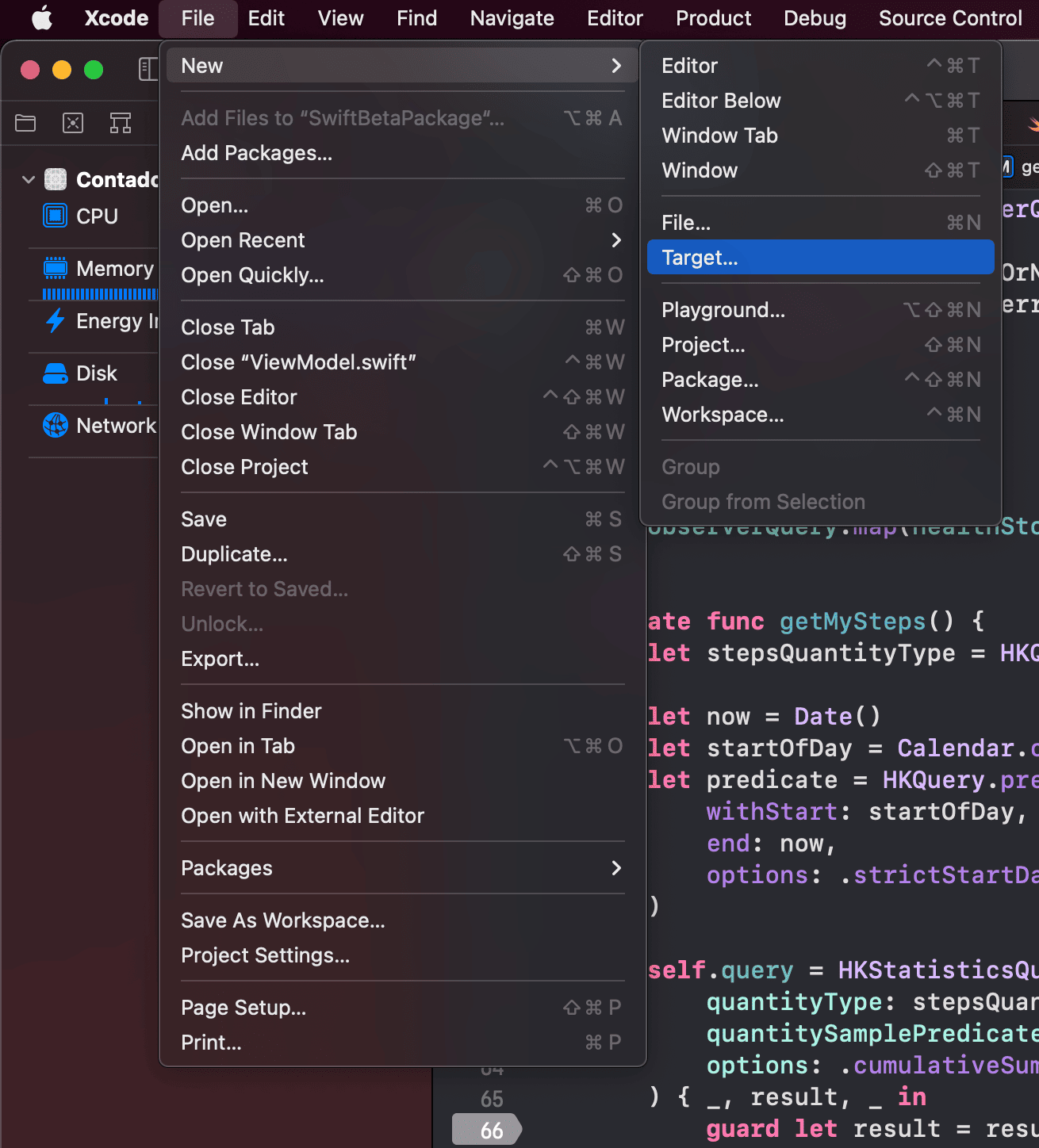Select Window Tab menu item

(821, 136)
